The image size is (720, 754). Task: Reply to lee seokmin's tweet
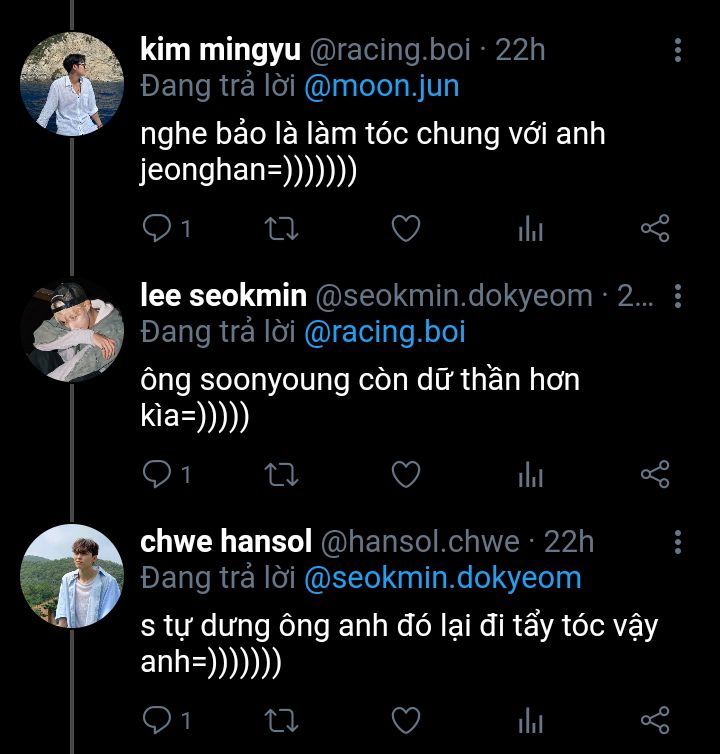point(157,474)
